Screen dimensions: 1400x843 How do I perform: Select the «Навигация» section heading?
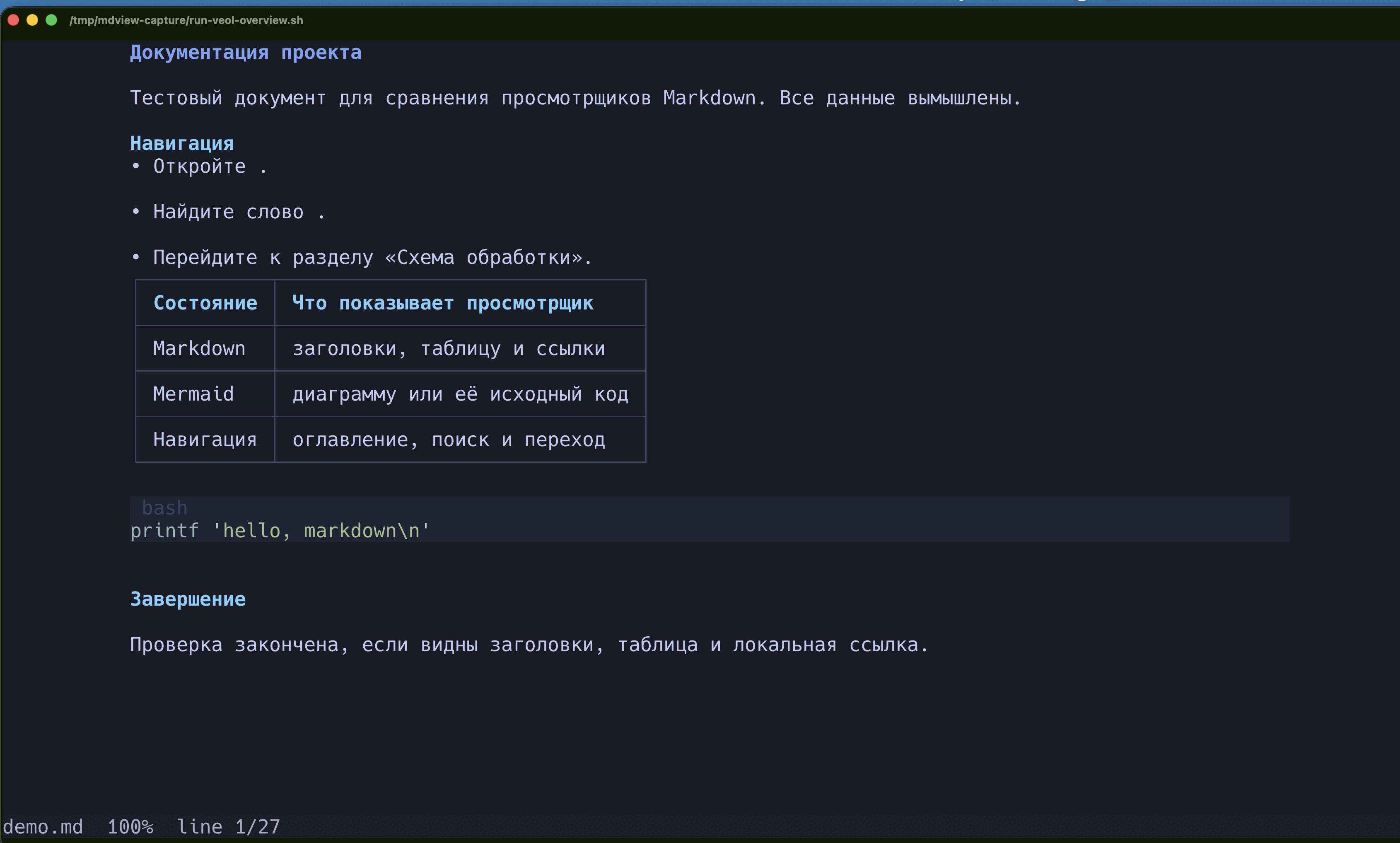(182, 143)
